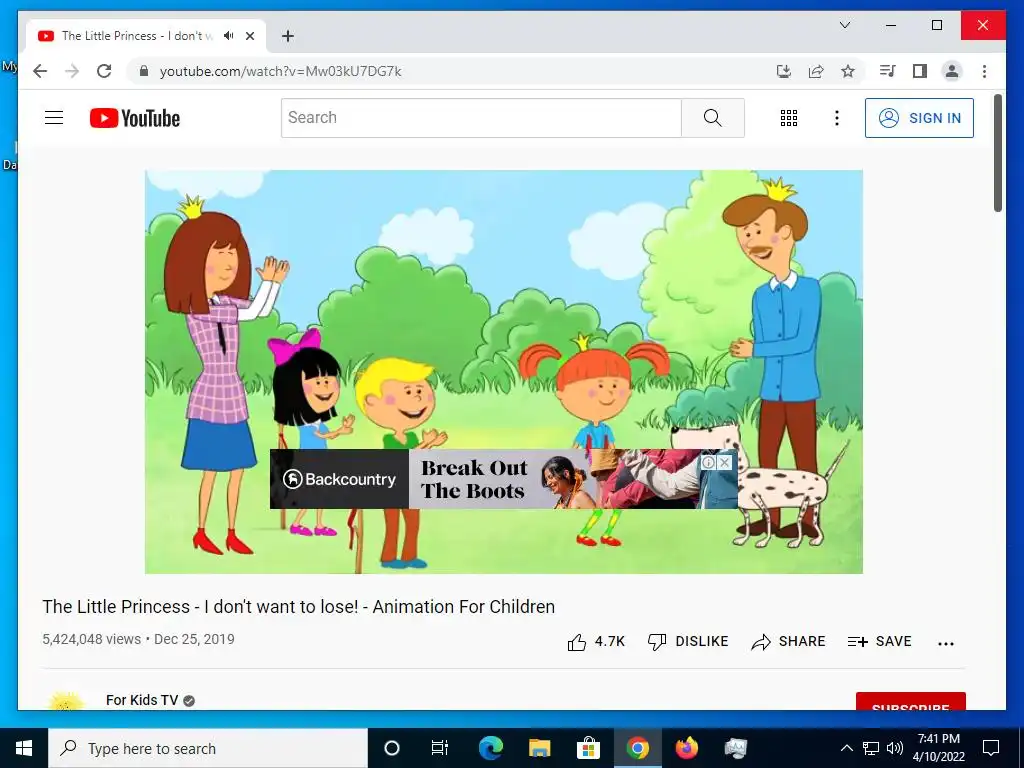Open Microsoft Store from taskbar

pos(588,748)
